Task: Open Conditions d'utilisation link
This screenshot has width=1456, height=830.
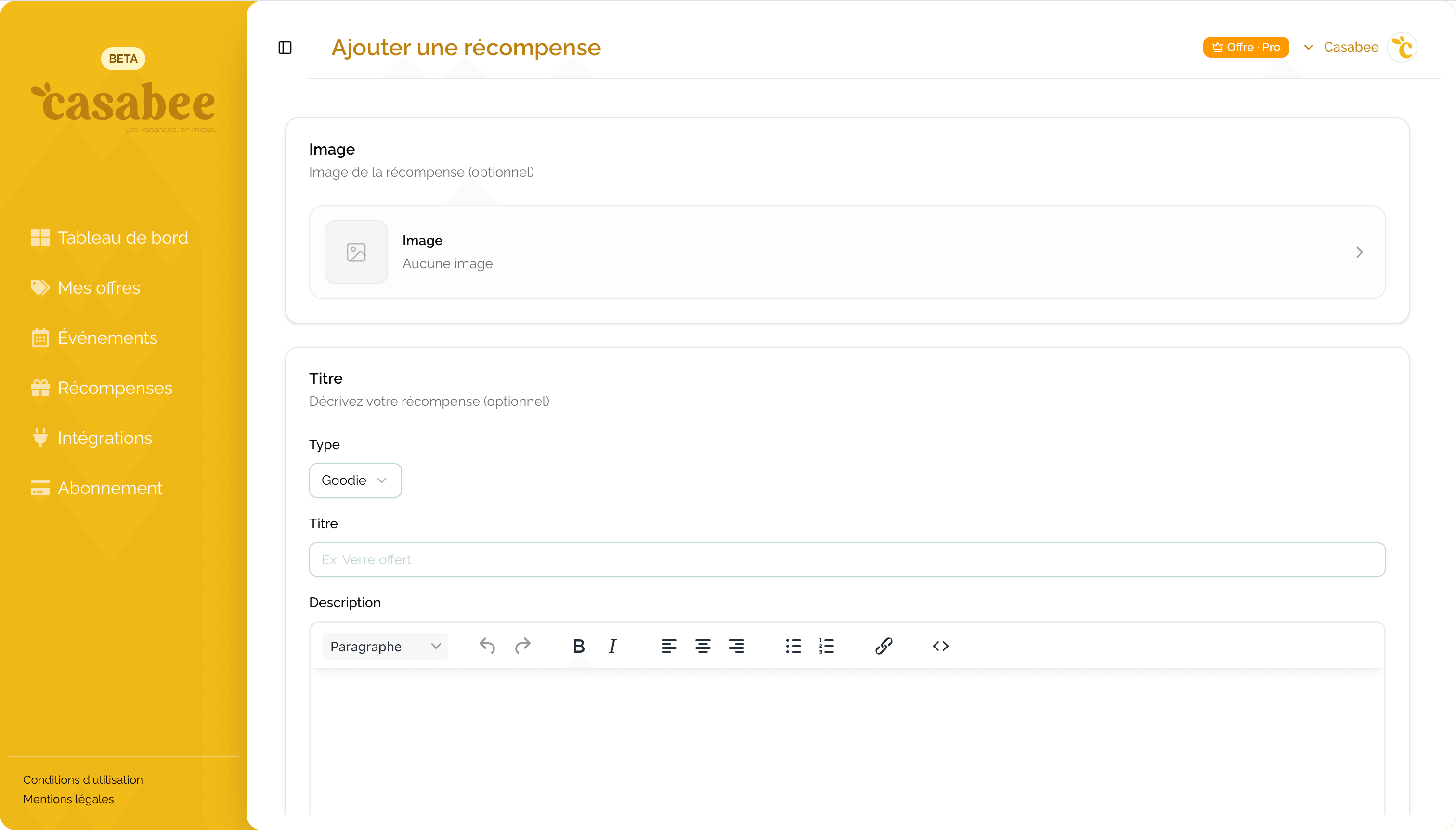Action: 83,779
